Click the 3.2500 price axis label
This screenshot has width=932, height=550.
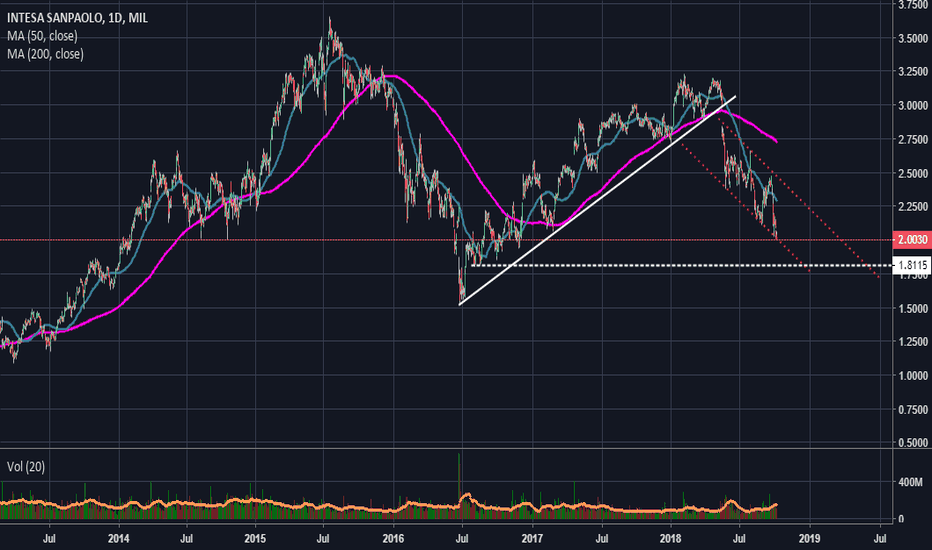(x=913, y=71)
